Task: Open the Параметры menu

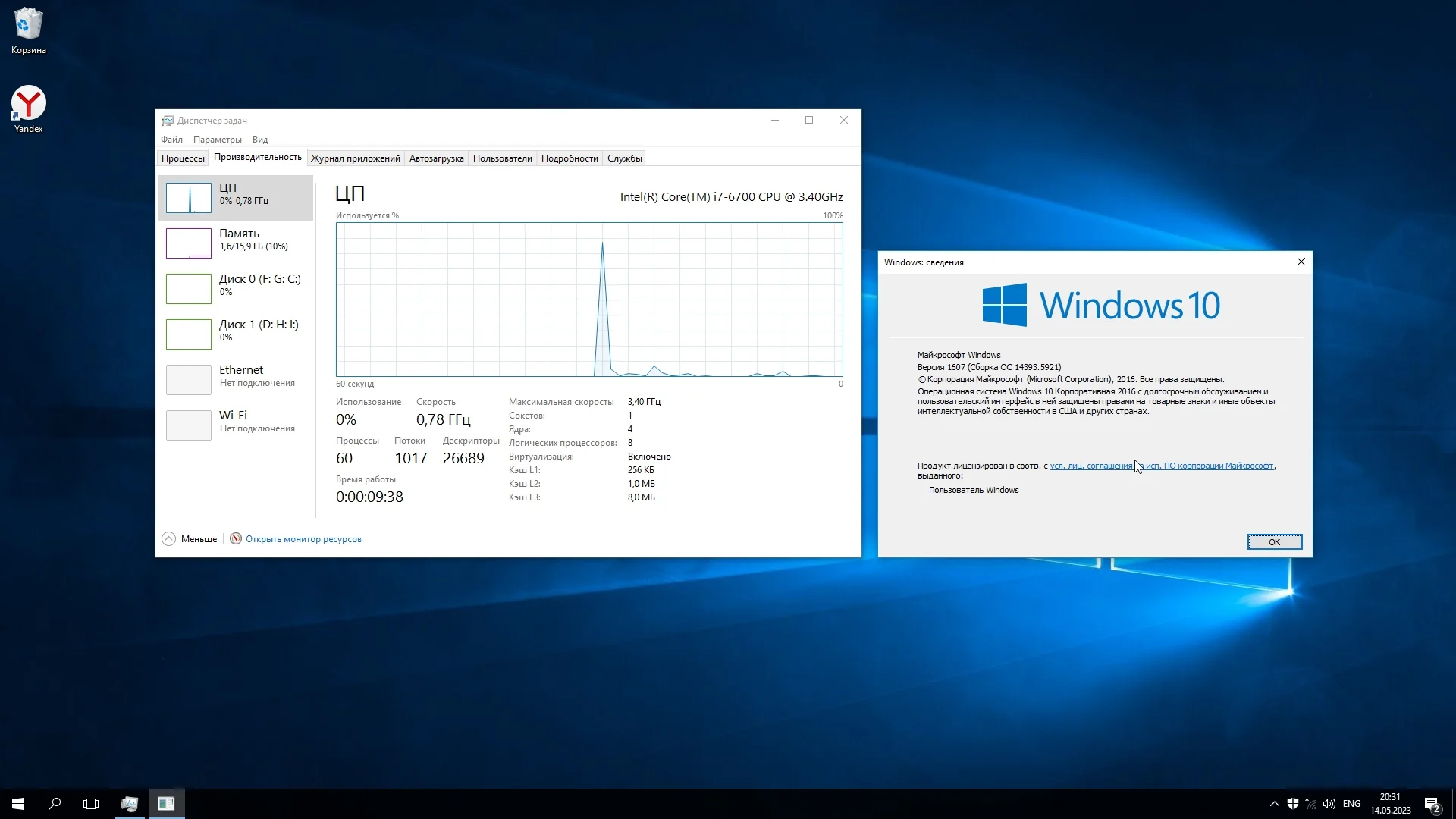Action: (x=217, y=140)
